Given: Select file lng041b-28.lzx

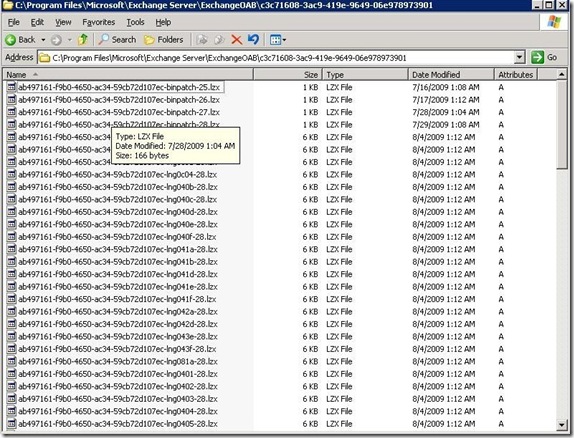Looking at the screenshot, I should pos(118,261).
